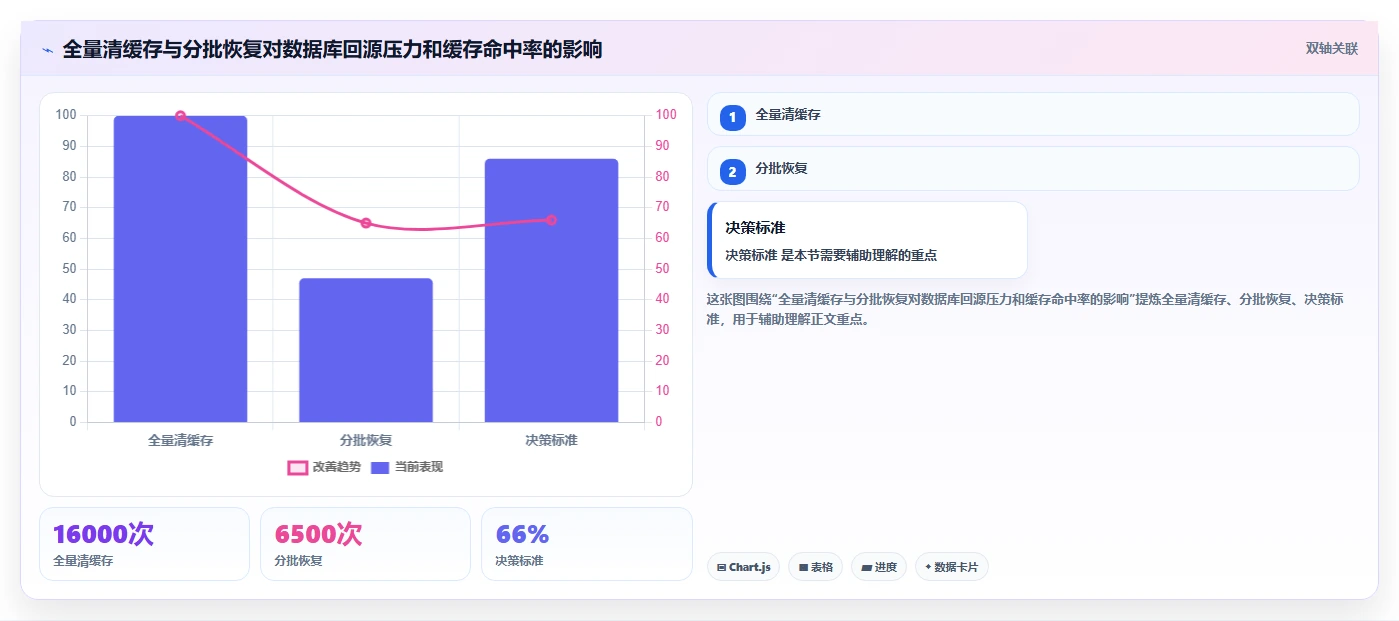This screenshot has height=621, width=1399.
Task: Click the 进度 tag
Action: [879, 567]
